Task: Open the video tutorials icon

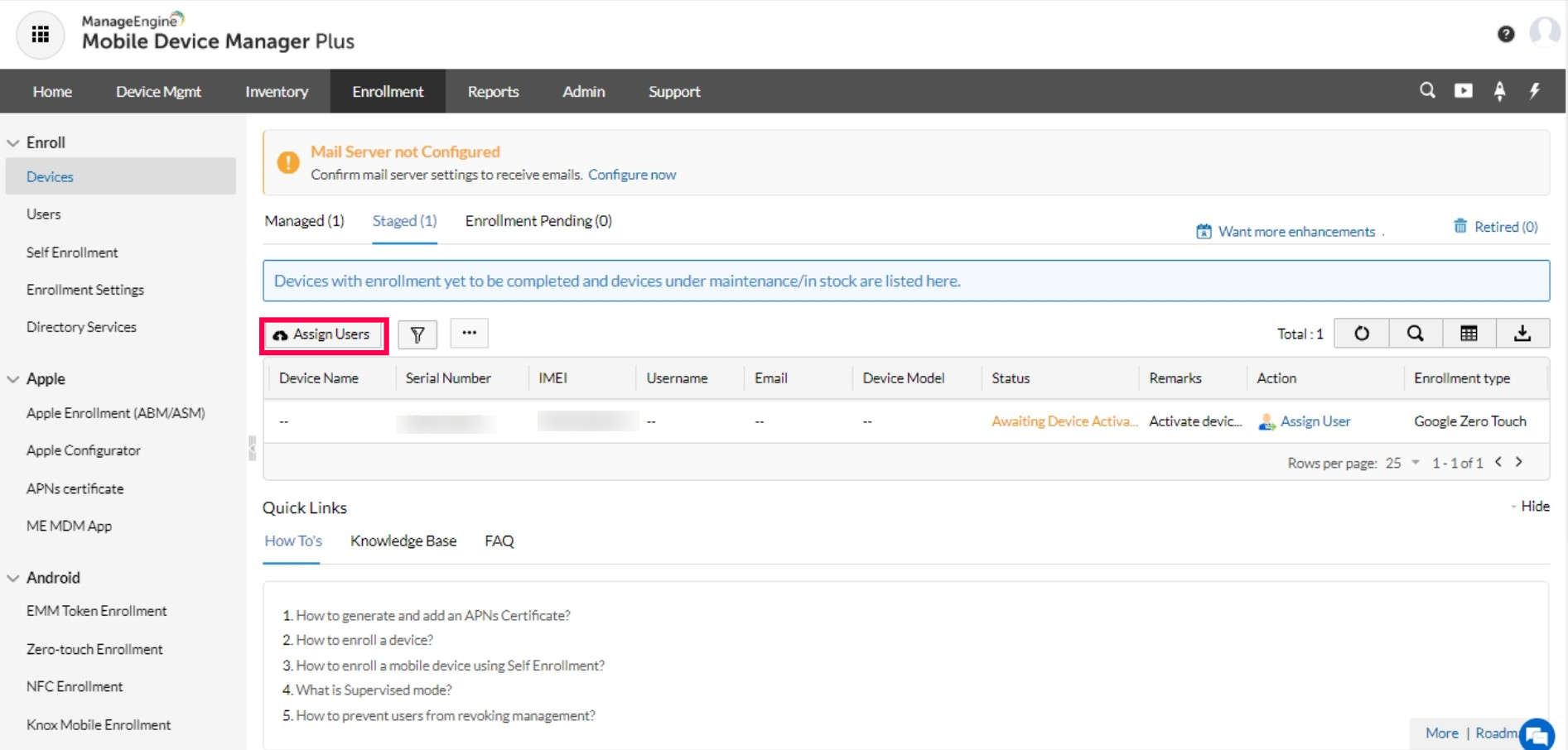Action: coord(1464,90)
